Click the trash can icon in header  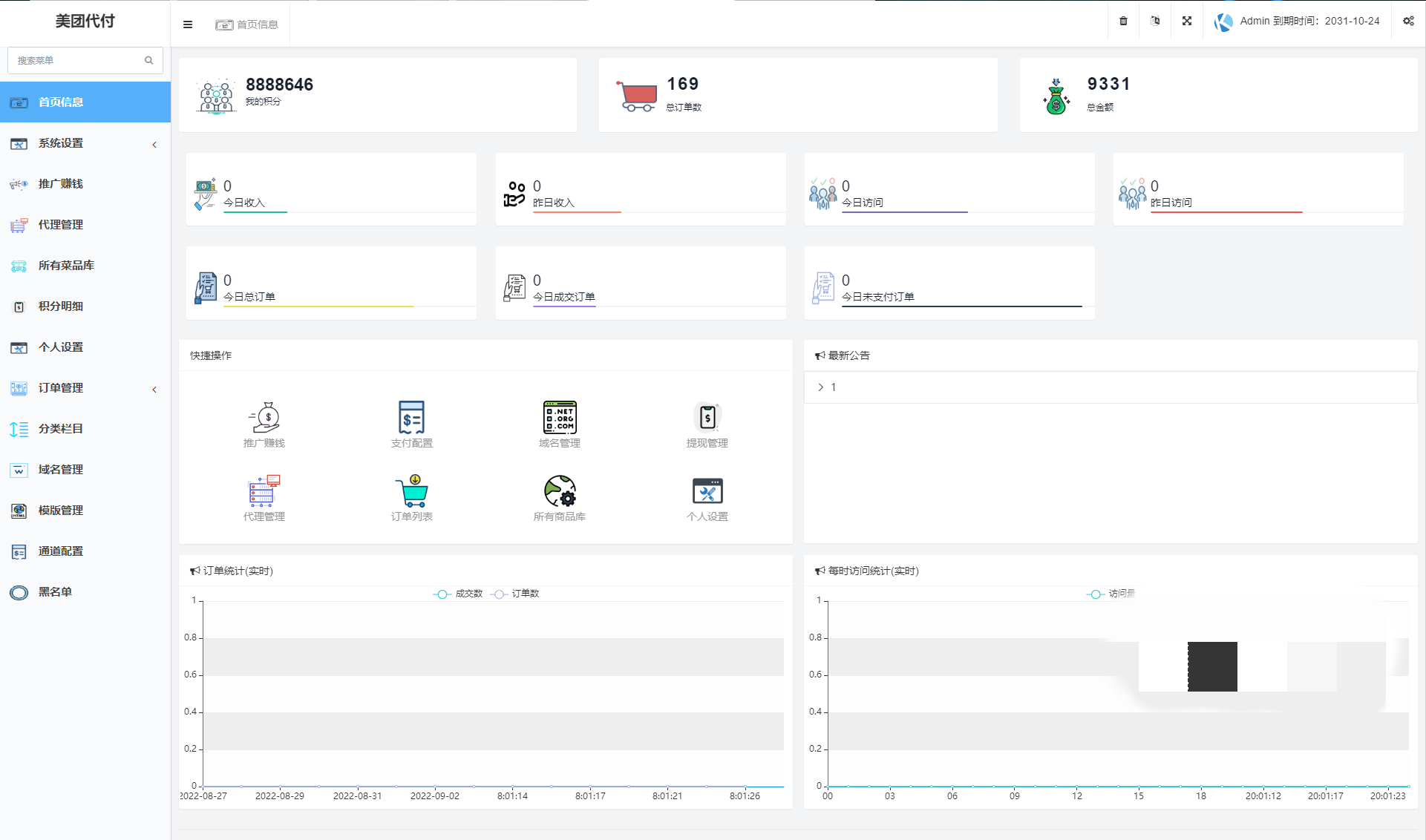(1123, 21)
